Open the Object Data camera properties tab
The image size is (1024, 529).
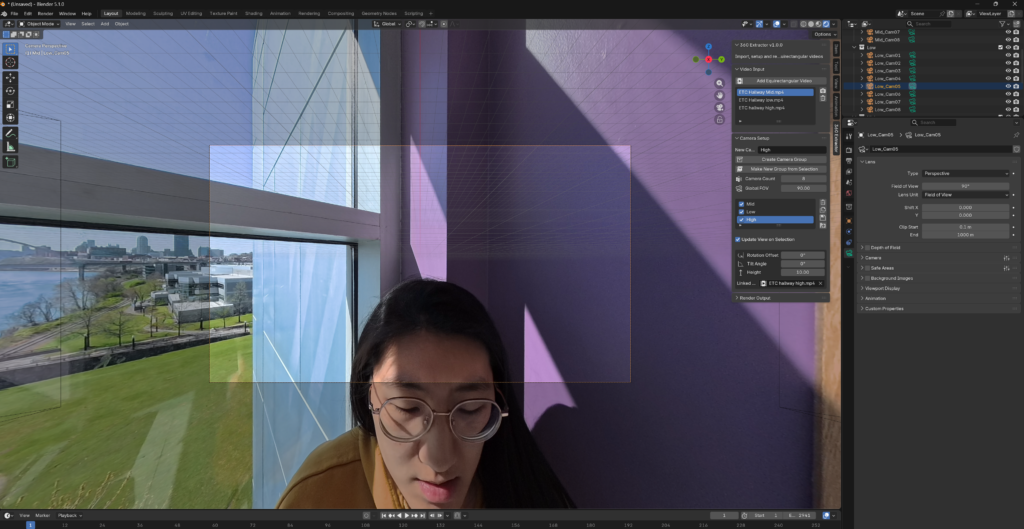pyautogui.click(x=848, y=253)
